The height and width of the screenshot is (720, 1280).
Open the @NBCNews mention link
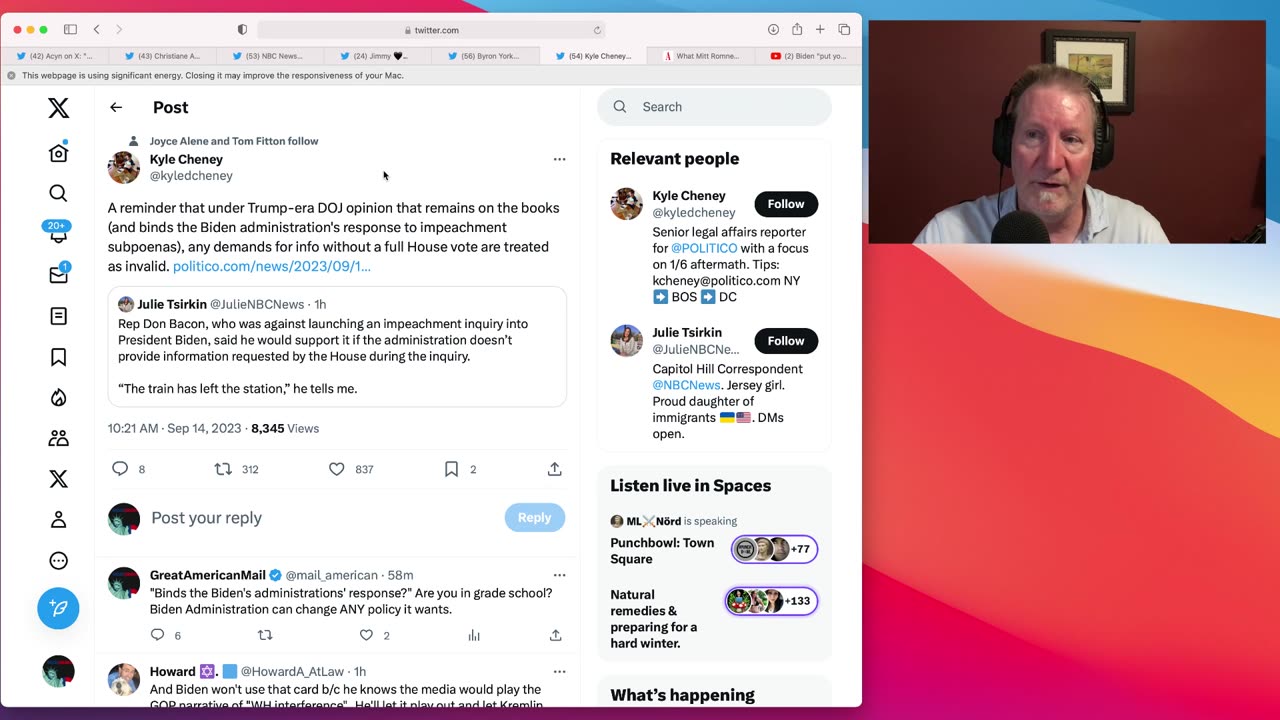687,385
